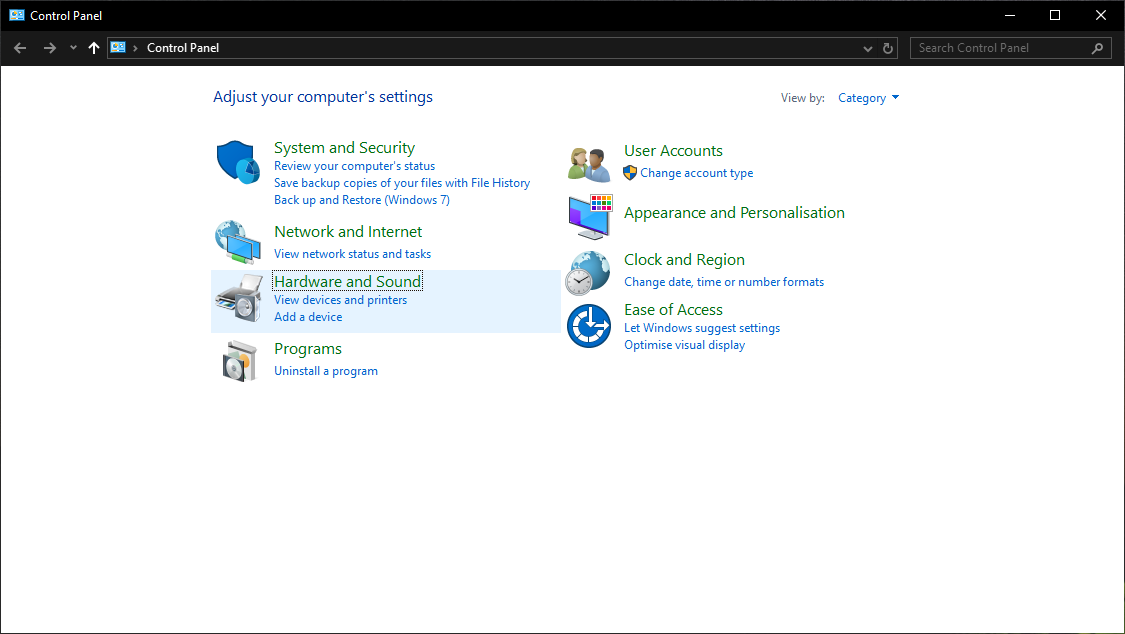Image resolution: width=1125 pixels, height=634 pixels.
Task: Click Change account type link
Action: (x=696, y=172)
